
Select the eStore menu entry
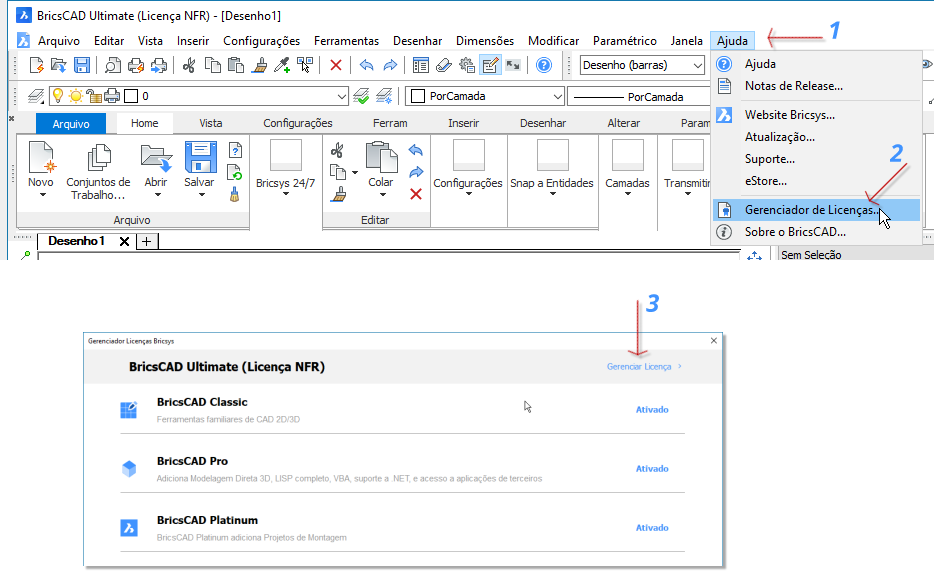817,181
